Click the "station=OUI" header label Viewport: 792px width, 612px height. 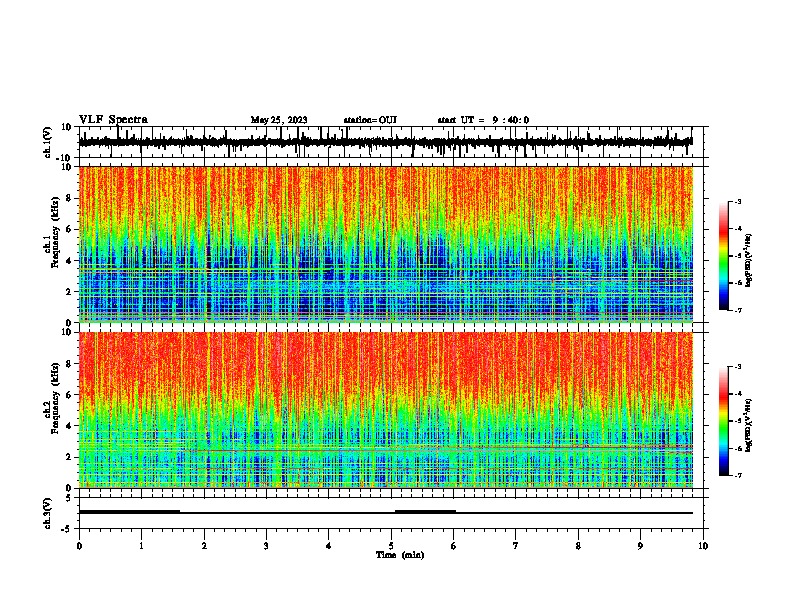(370, 120)
